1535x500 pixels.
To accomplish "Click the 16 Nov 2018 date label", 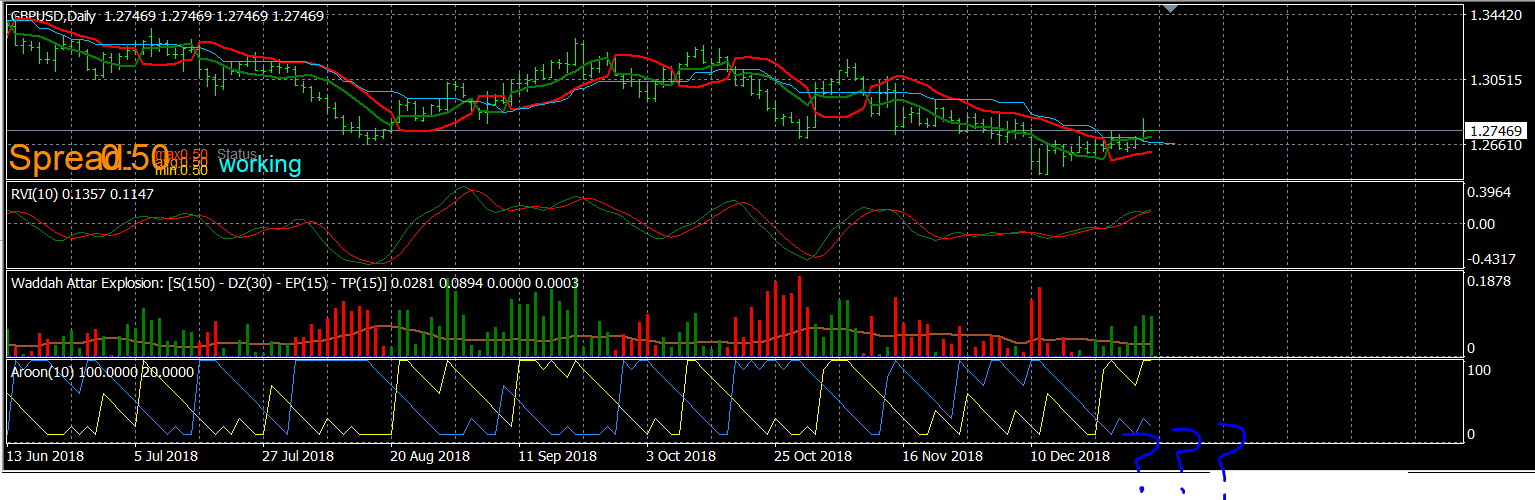I will pos(943,456).
